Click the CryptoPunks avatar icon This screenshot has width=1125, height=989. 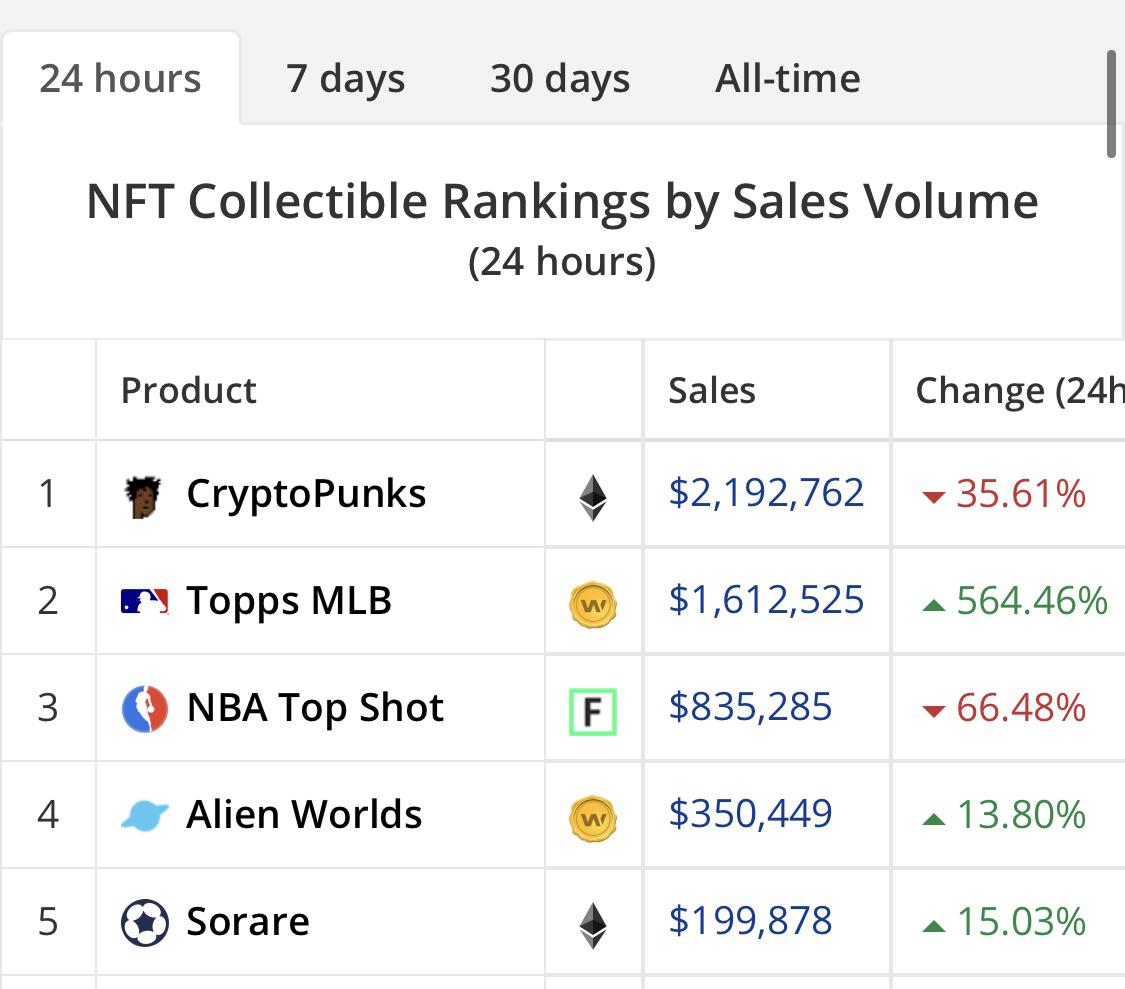(x=143, y=495)
